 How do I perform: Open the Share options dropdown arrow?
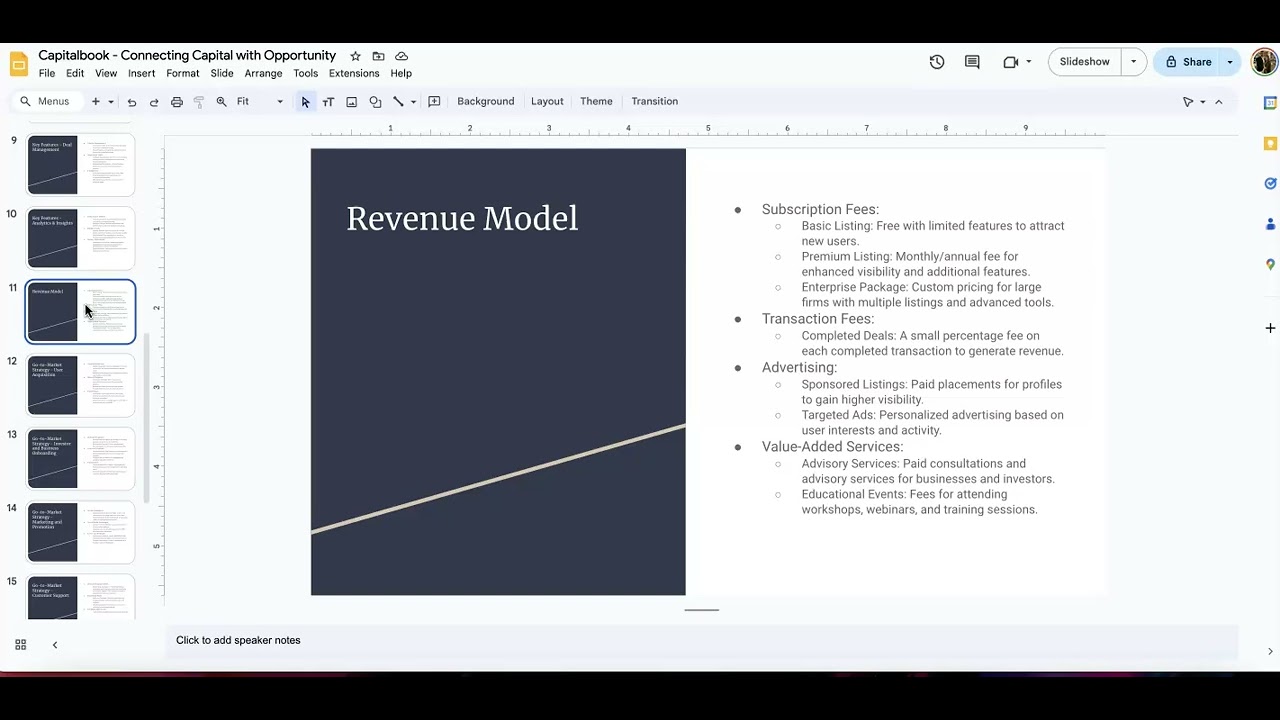1230,62
